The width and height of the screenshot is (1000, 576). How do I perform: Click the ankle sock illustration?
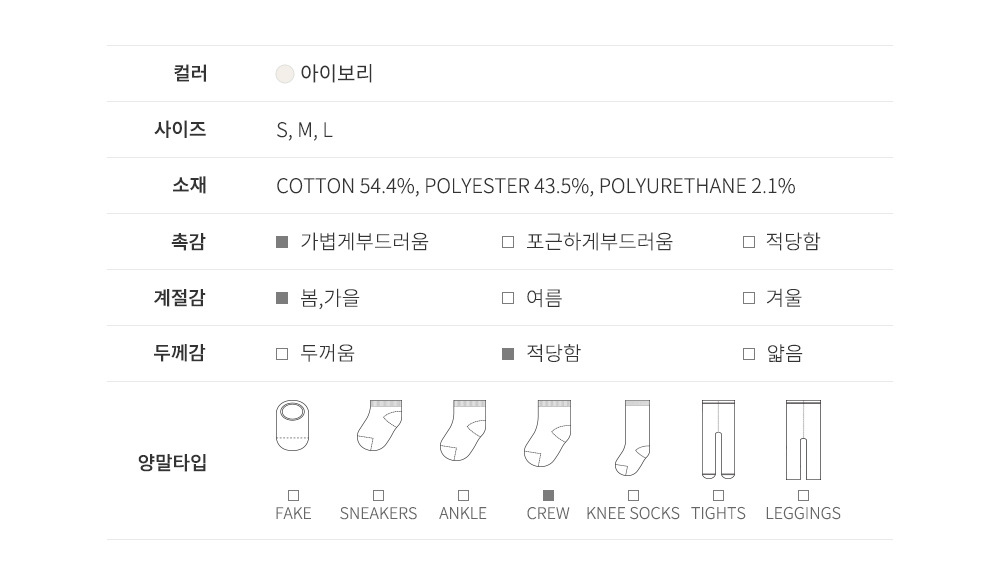pyautogui.click(x=463, y=430)
